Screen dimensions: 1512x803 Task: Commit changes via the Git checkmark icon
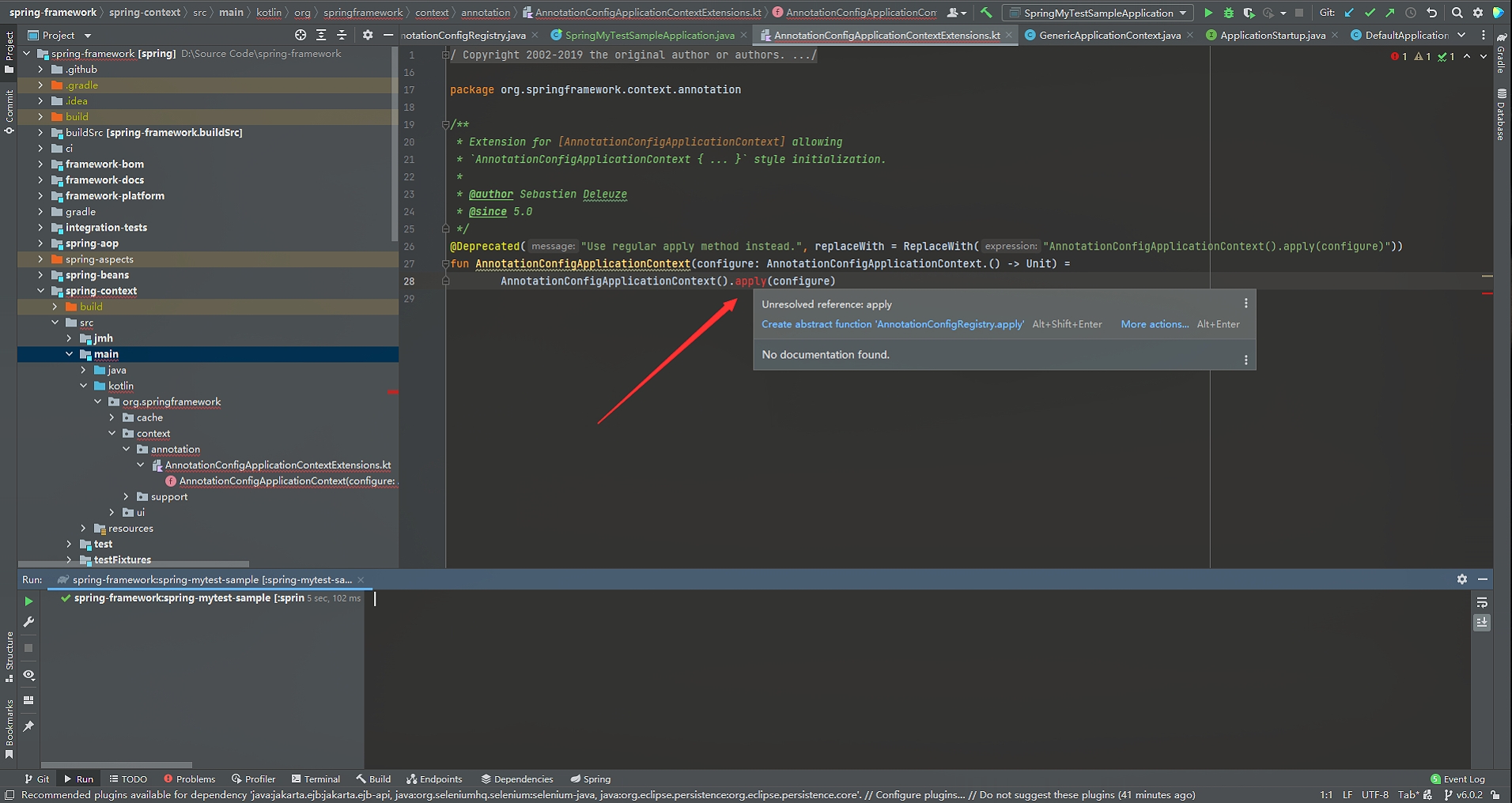click(x=1369, y=13)
